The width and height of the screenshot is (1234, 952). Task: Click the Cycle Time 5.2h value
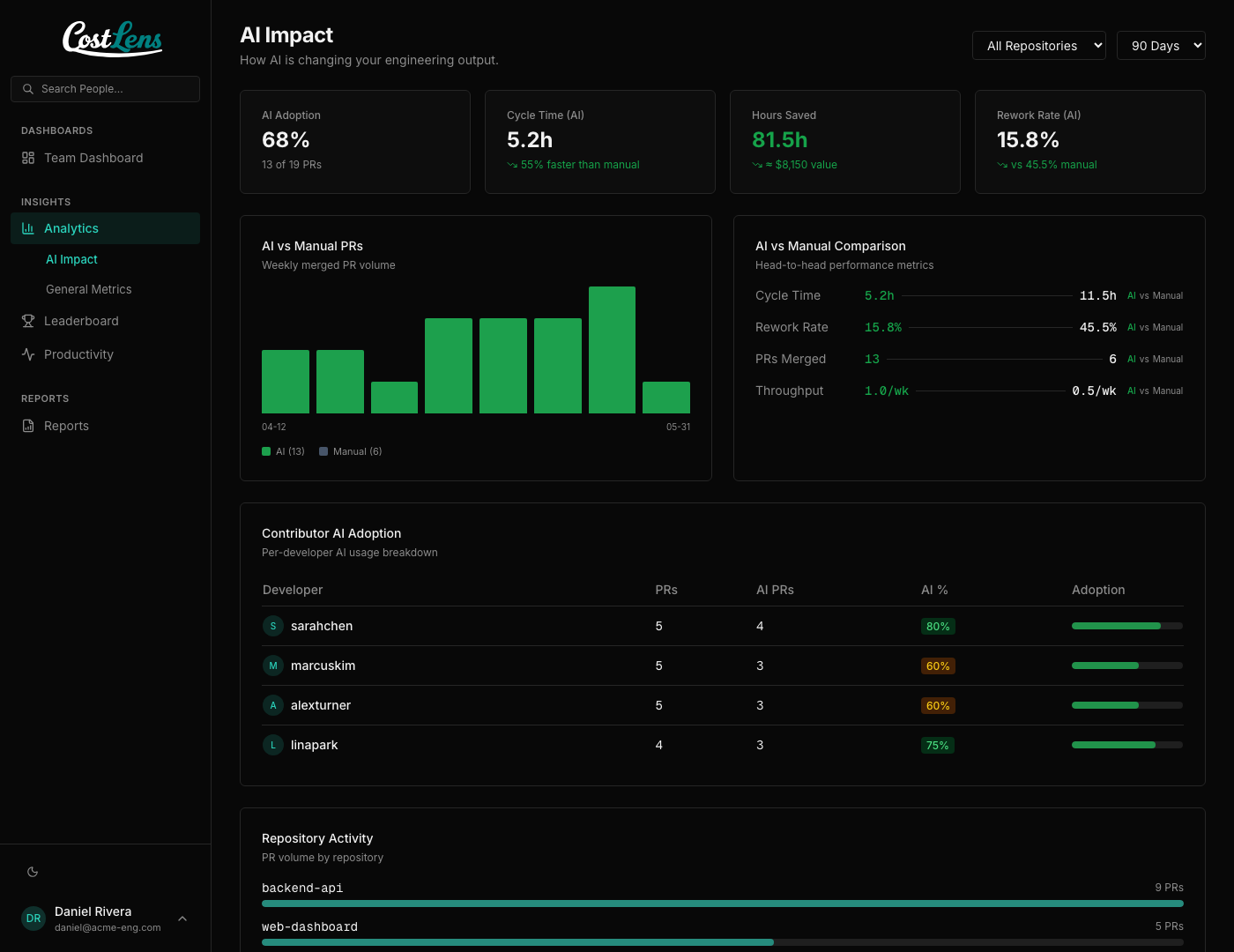pyautogui.click(x=530, y=140)
